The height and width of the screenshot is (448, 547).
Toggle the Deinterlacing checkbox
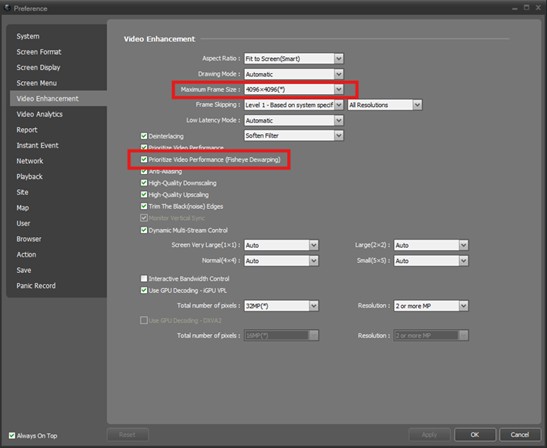point(144,136)
